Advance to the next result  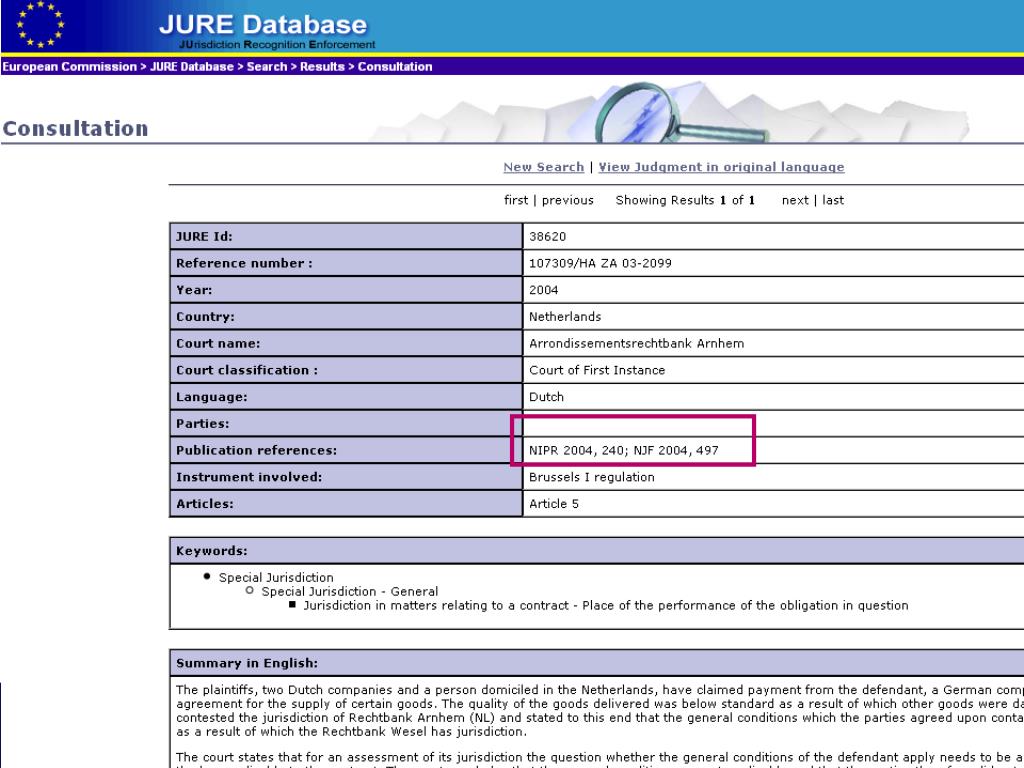click(x=795, y=200)
